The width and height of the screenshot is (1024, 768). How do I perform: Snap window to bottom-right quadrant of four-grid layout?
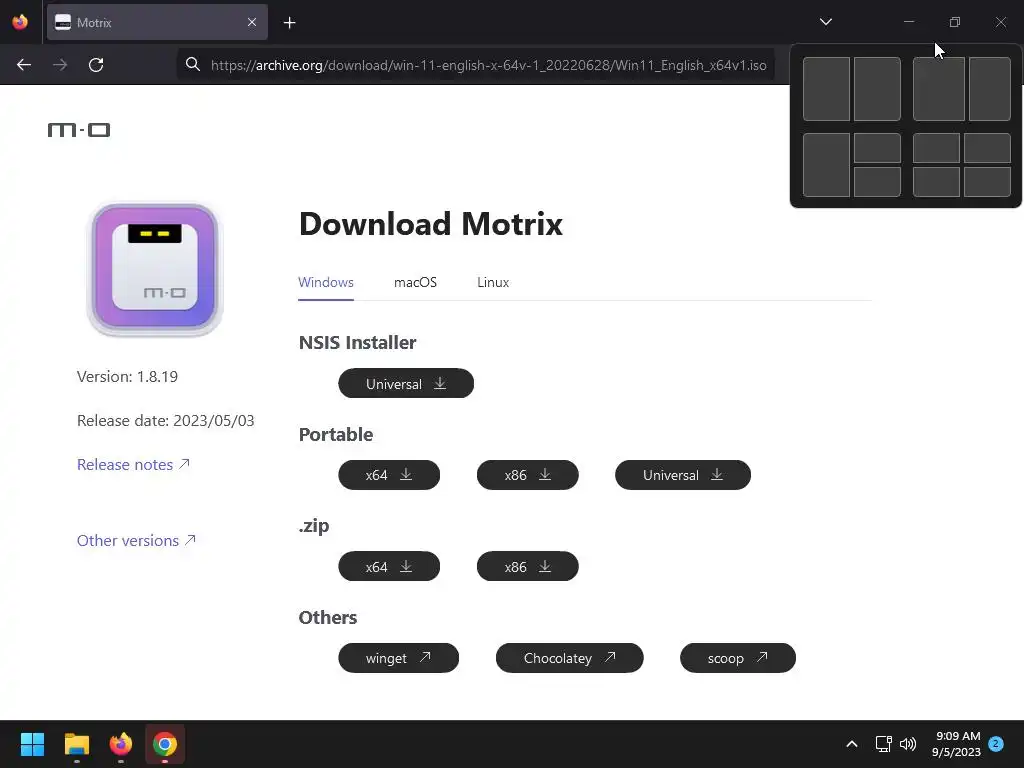987,182
